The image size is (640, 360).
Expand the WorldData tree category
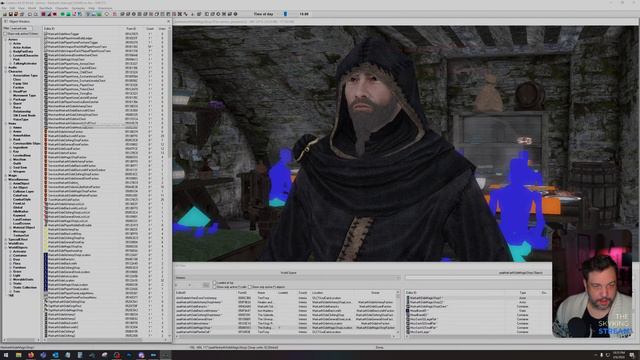[6, 243]
